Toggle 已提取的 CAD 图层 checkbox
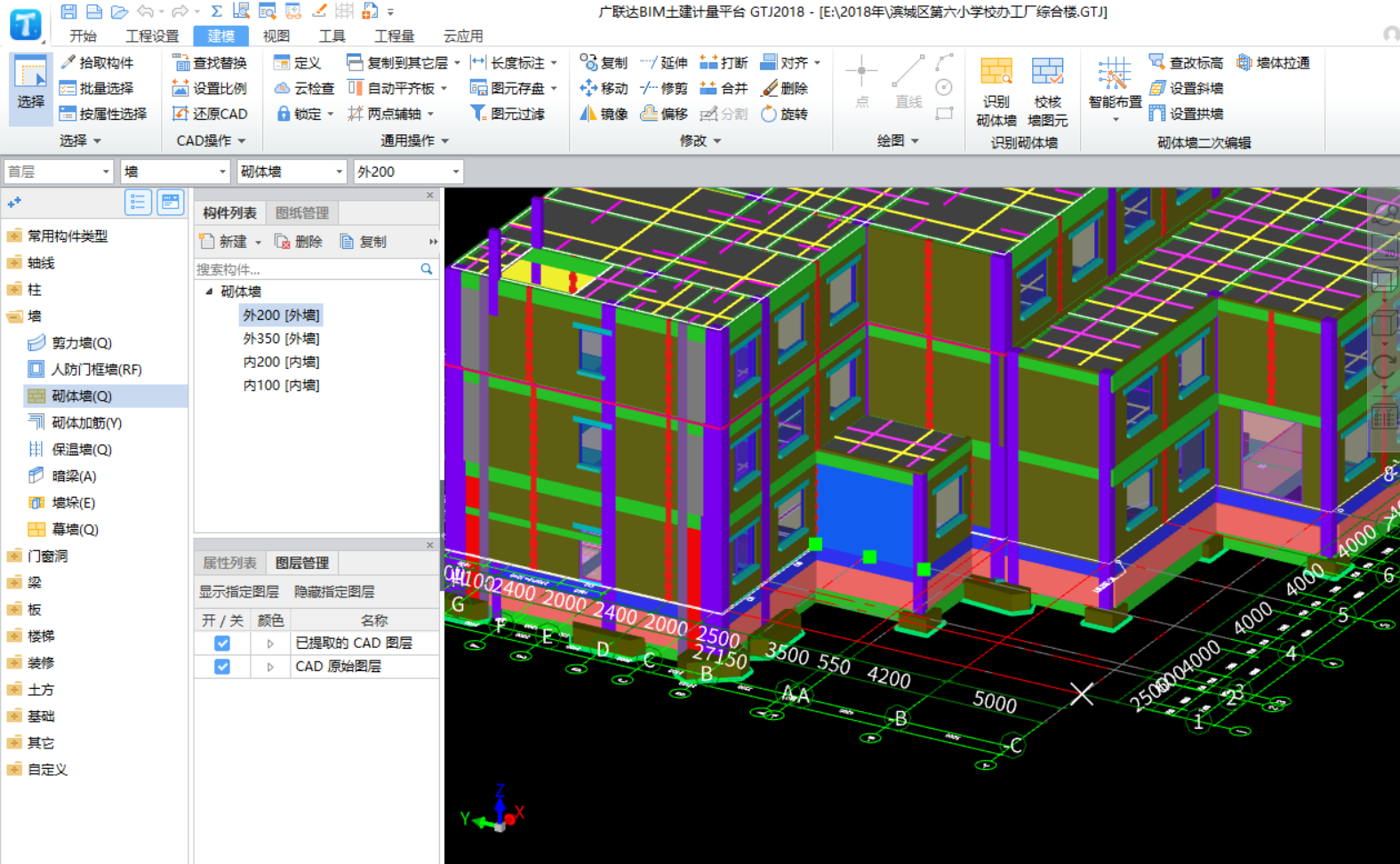 point(222,643)
